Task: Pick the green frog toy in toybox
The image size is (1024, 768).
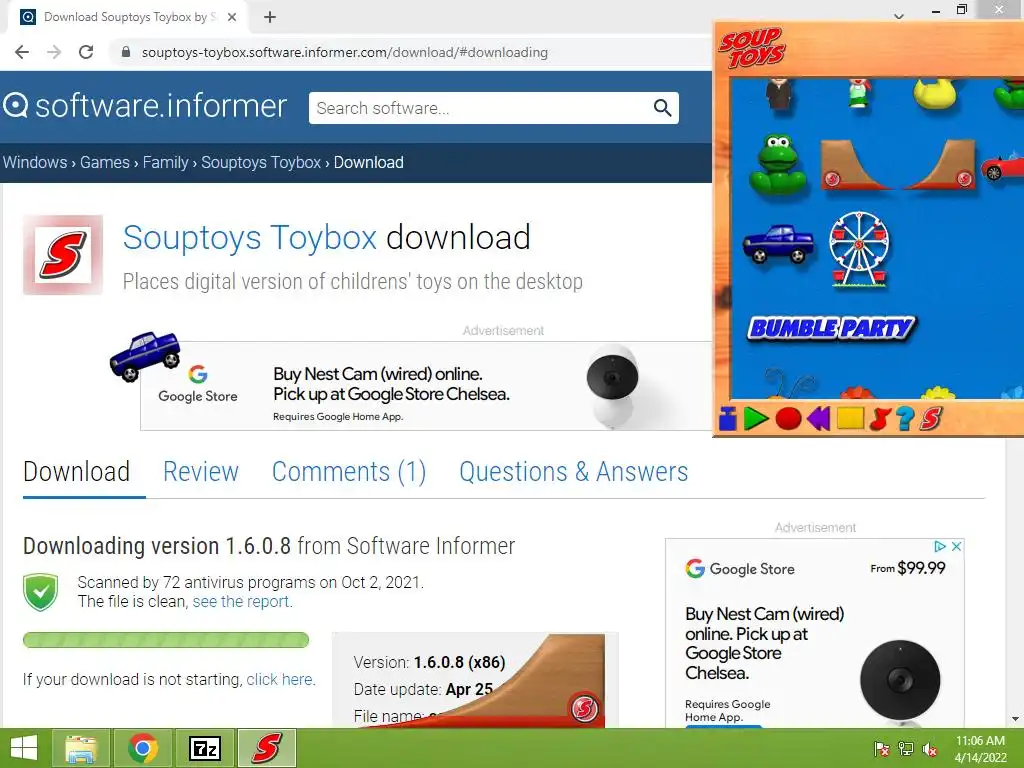Action: click(778, 164)
